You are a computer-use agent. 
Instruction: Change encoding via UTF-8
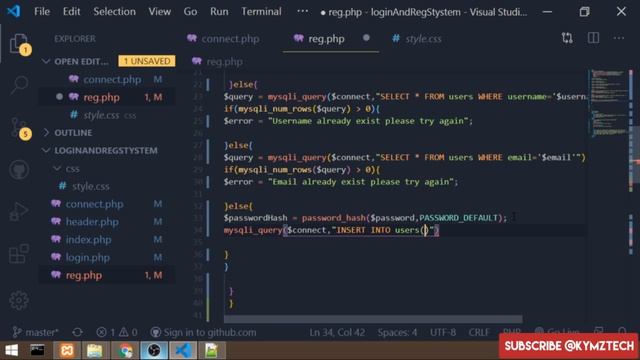tap(443, 332)
